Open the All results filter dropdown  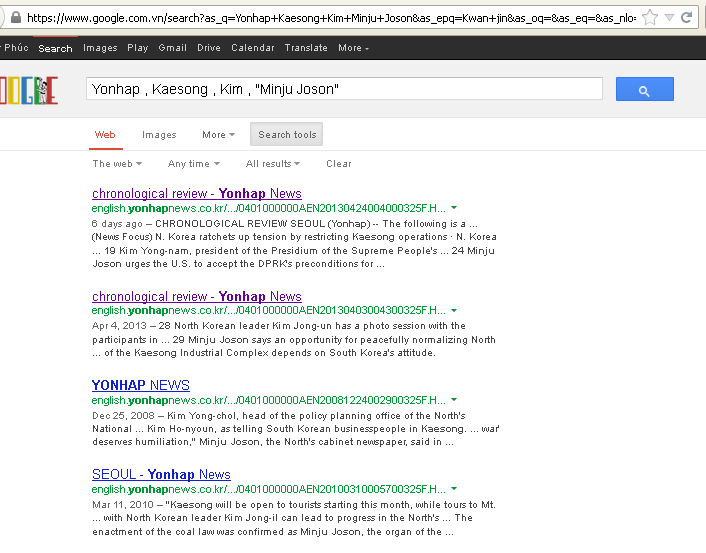(x=272, y=163)
